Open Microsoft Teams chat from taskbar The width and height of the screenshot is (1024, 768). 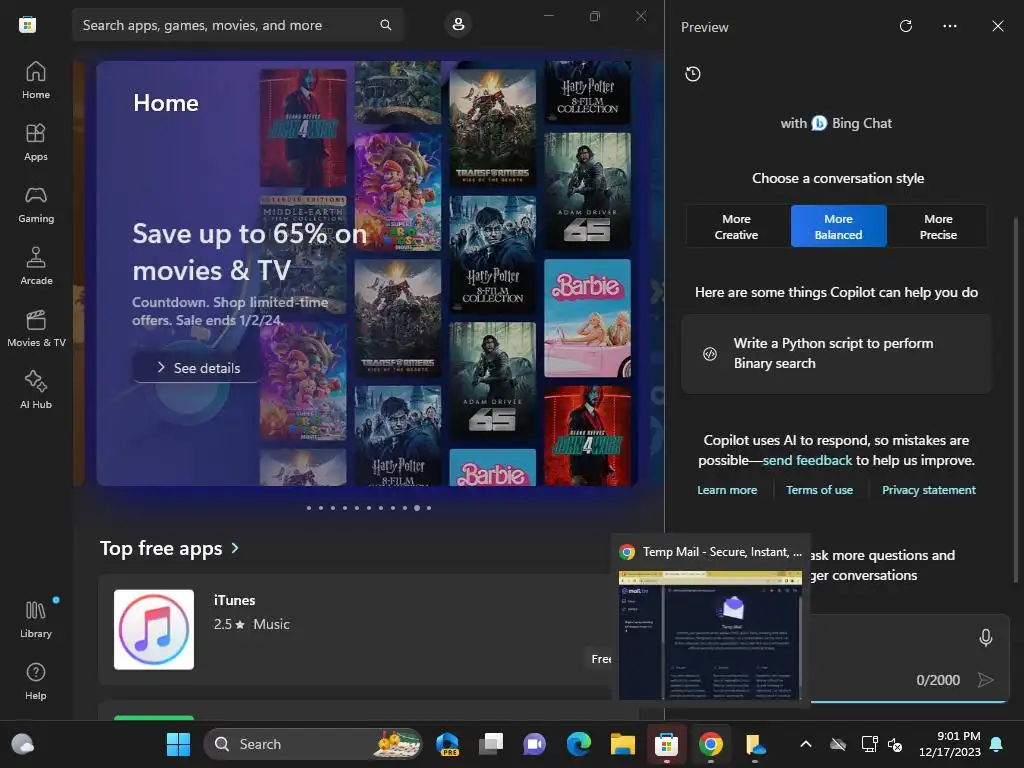tap(535, 744)
